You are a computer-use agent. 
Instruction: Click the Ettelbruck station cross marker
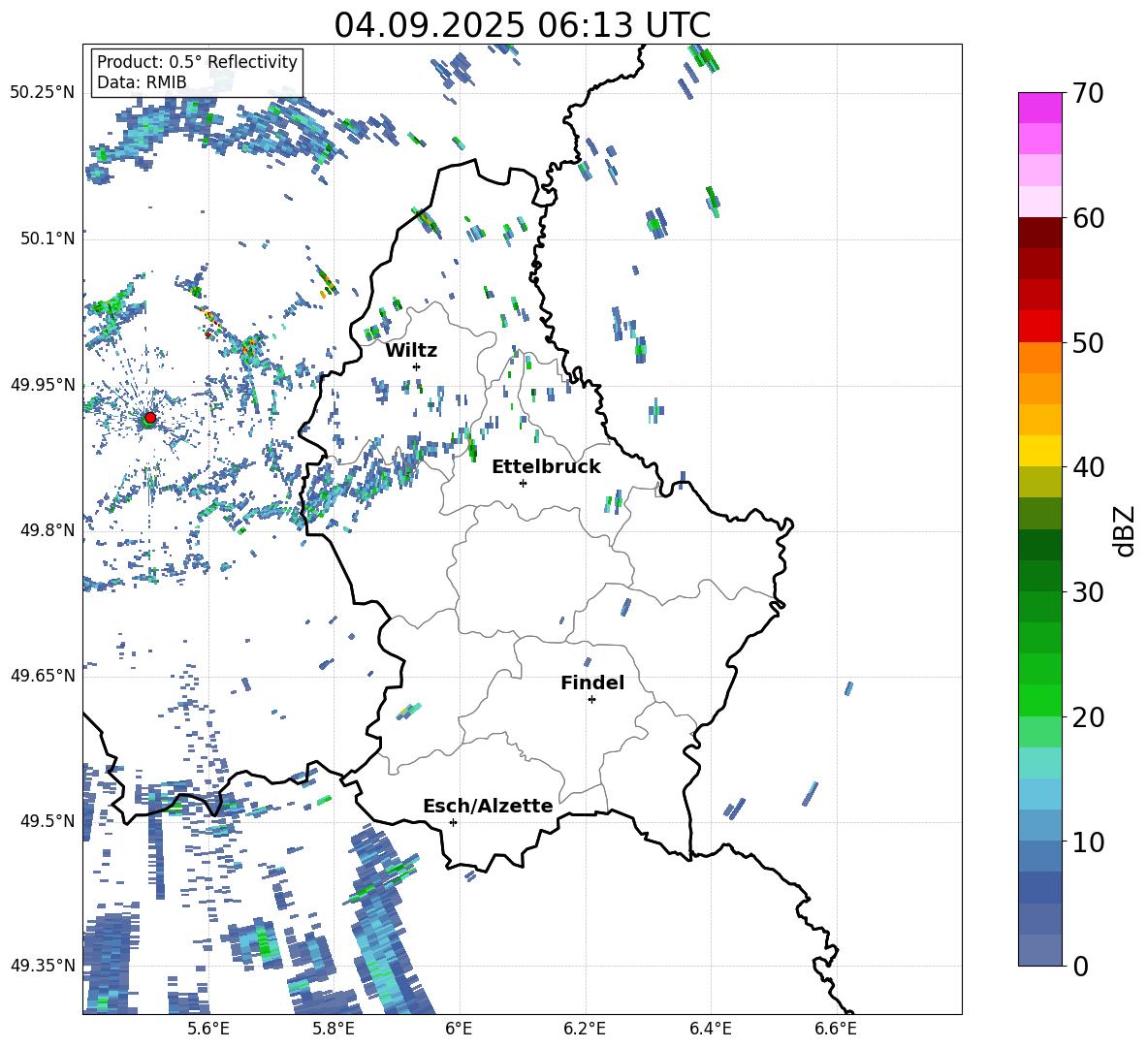pyautogui.click(x=523, y=483)
